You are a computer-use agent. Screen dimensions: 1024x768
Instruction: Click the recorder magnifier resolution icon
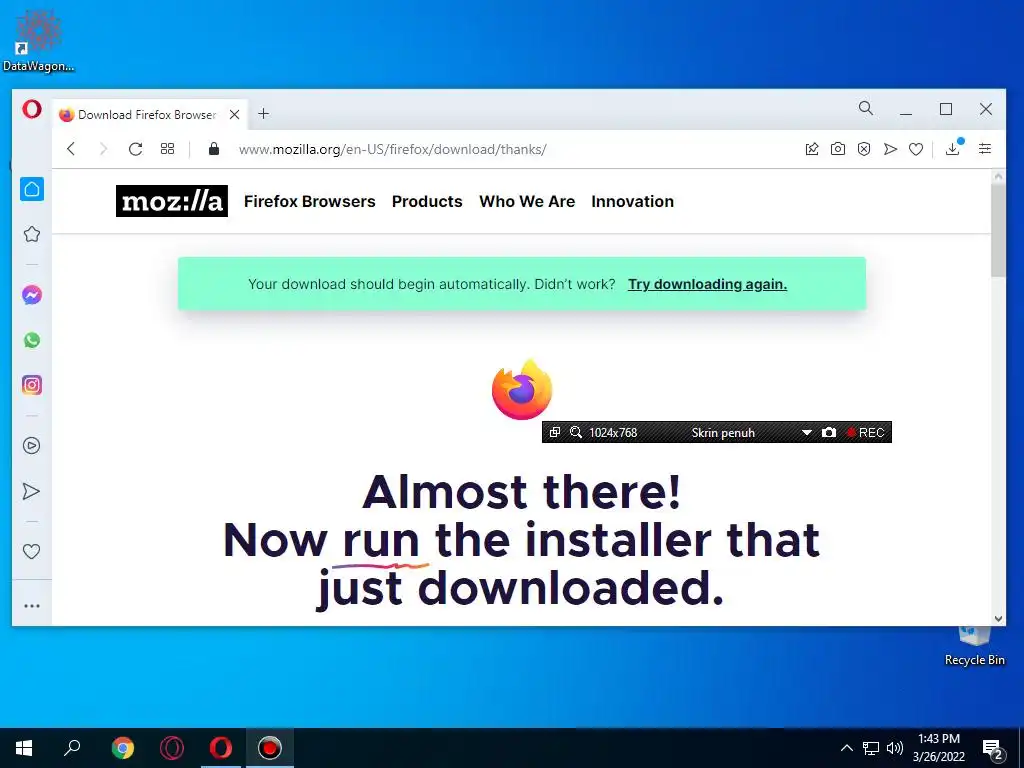tap(575, 432)
